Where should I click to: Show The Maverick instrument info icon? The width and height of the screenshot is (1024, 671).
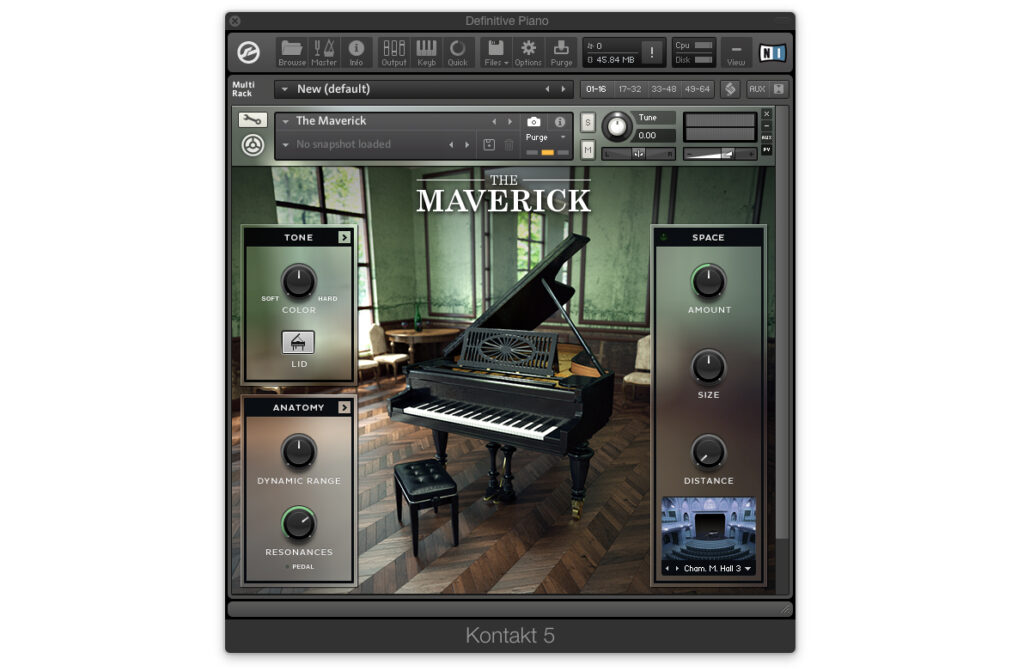pyautogui.click(x=560, y=122)
